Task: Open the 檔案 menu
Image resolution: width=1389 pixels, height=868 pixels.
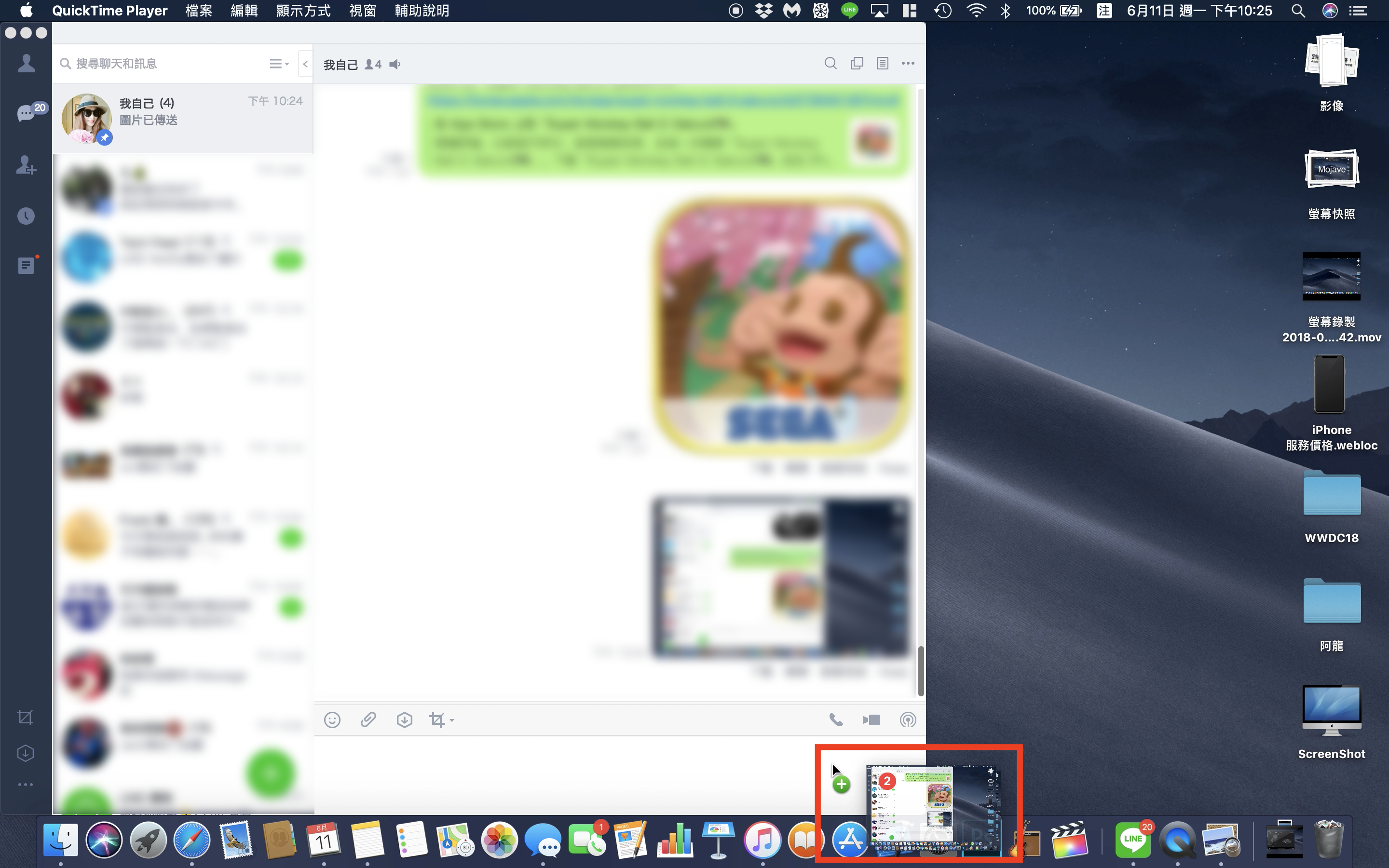Action: (199, 10)
